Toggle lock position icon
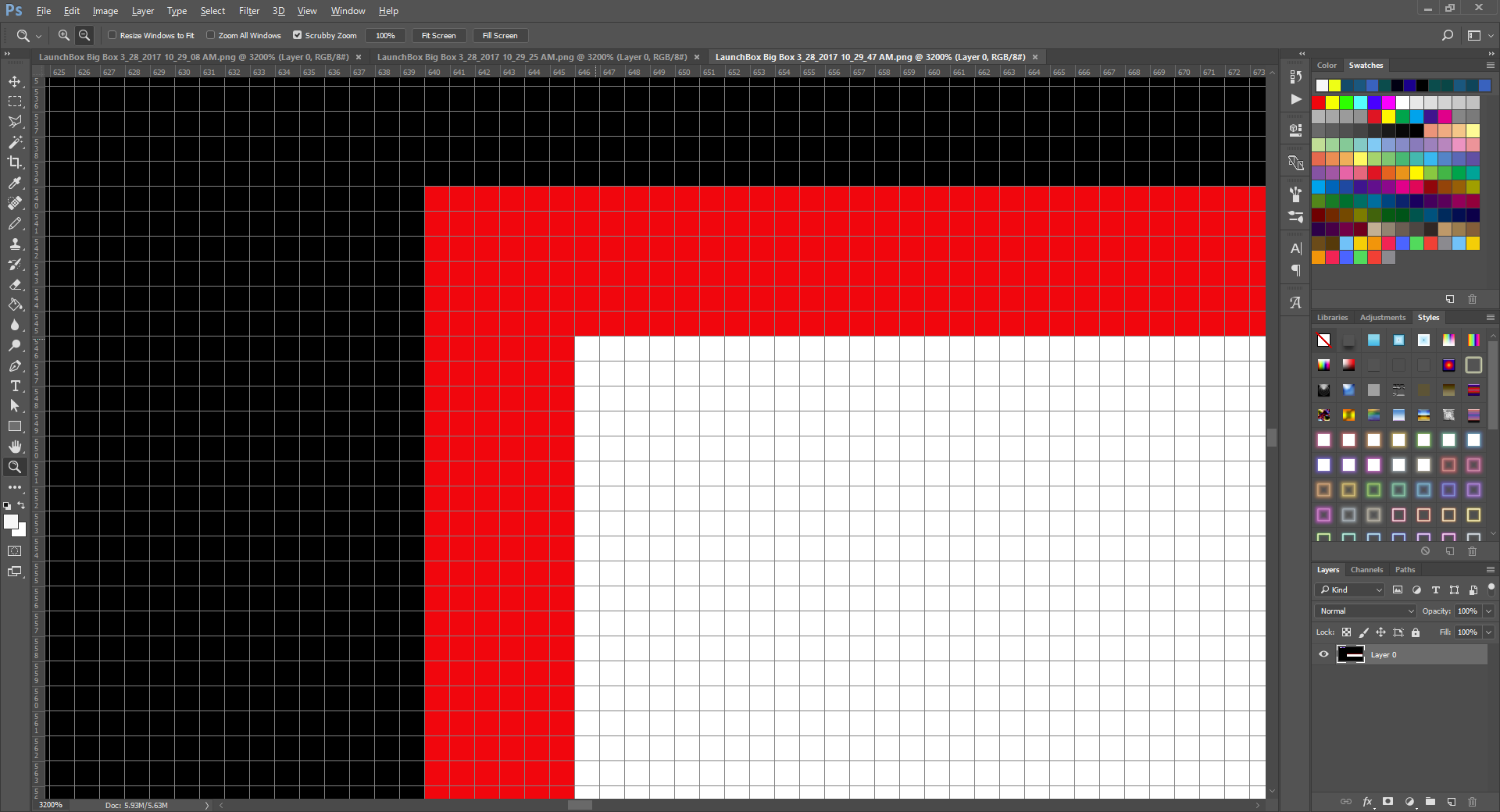 1380,632
